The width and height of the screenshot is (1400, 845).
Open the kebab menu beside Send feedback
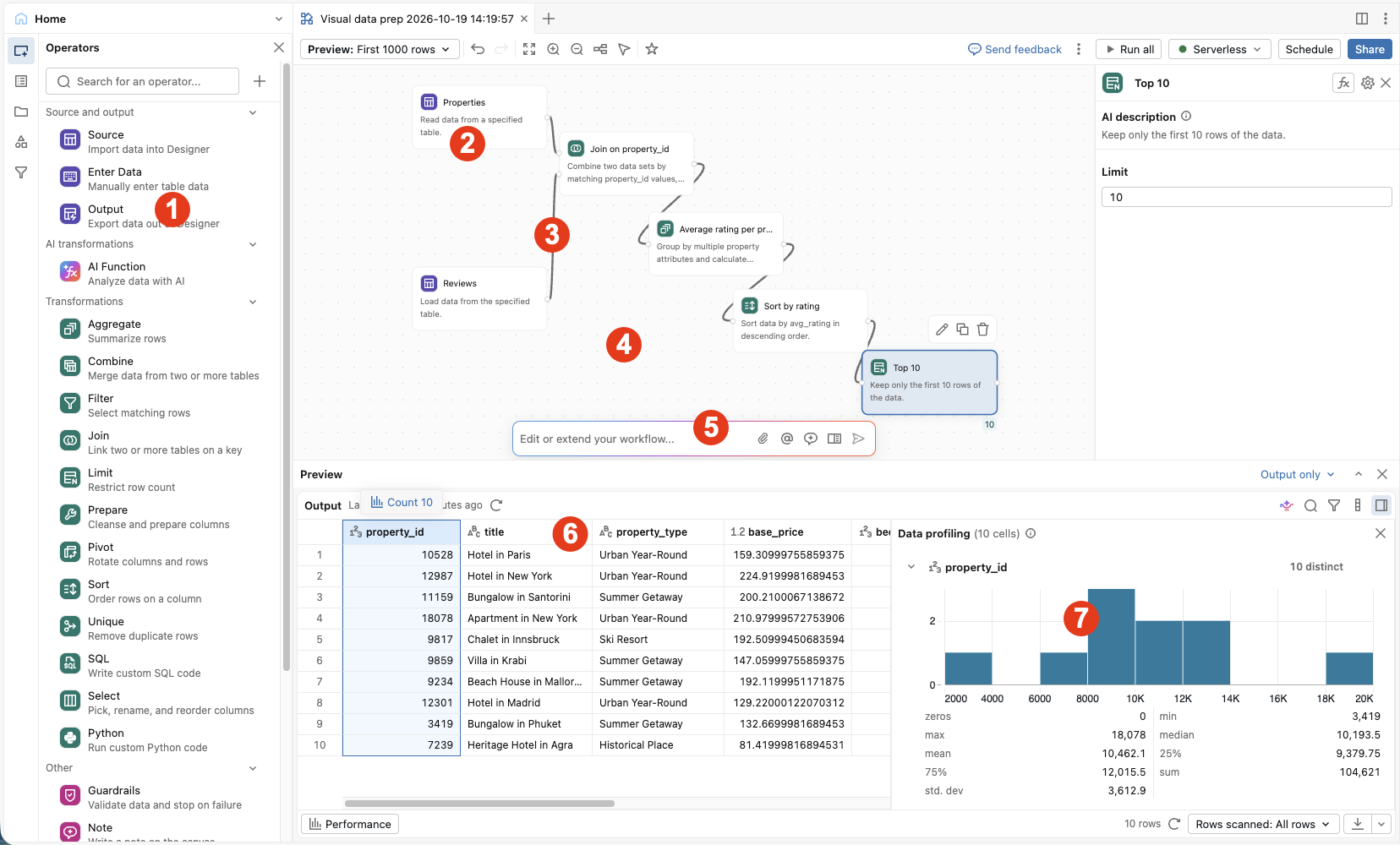(x=1078, y=49)
